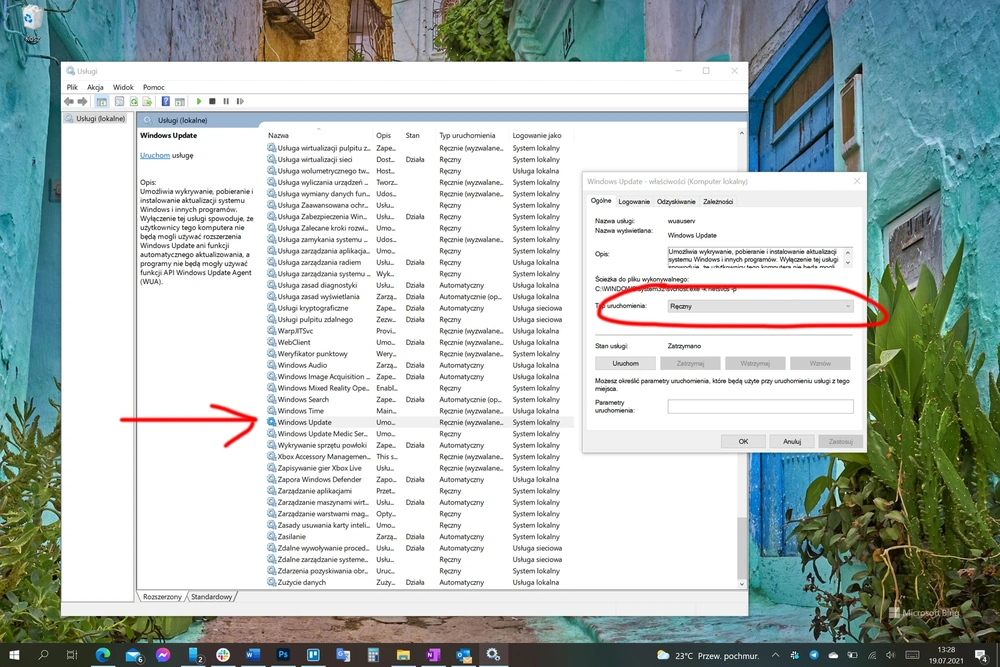Select the Zużycie danych service row
This screenshot has height=667, width=1000.
click(x=420, y=582)
